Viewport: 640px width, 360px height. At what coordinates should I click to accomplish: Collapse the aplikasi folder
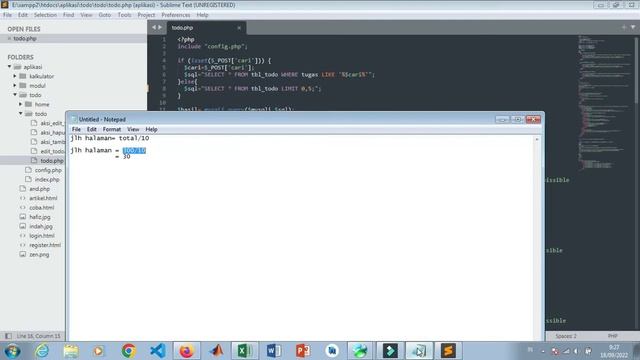(9, 67)
